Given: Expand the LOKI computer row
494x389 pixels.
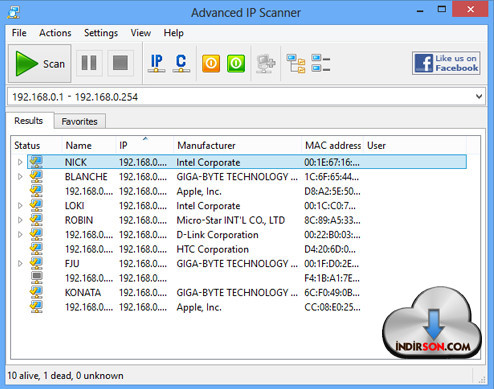Looking at the screenshot, I should pos(20,205).
